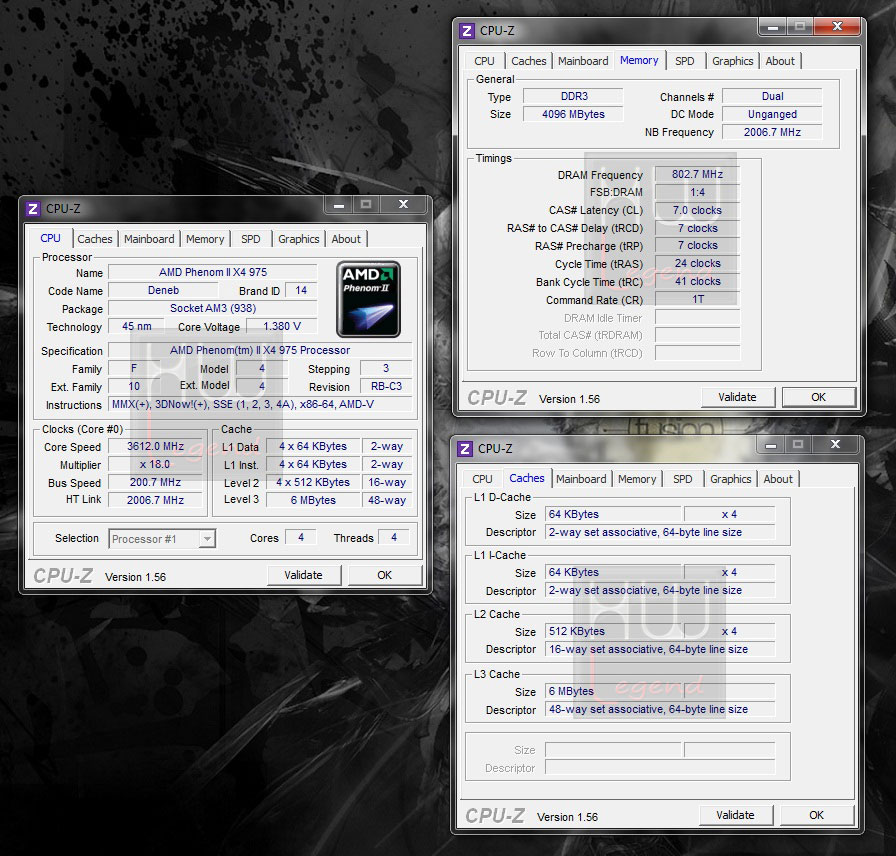The width and height of the screenshot is (896, 856).
Task: Click the Code Name value Deneb
Action: [164, 290]
